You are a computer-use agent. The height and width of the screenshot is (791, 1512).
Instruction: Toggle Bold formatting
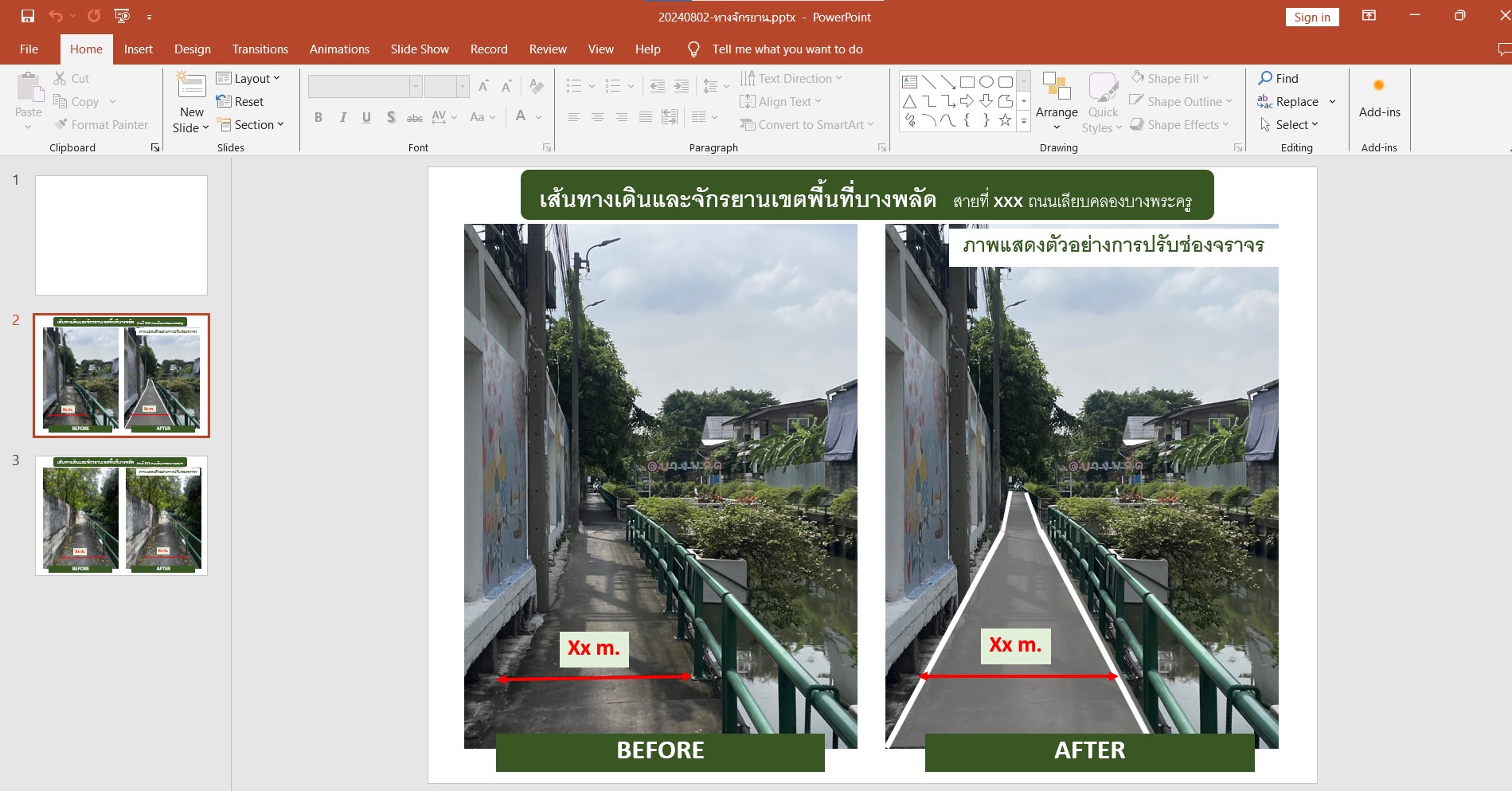(318, 117)
